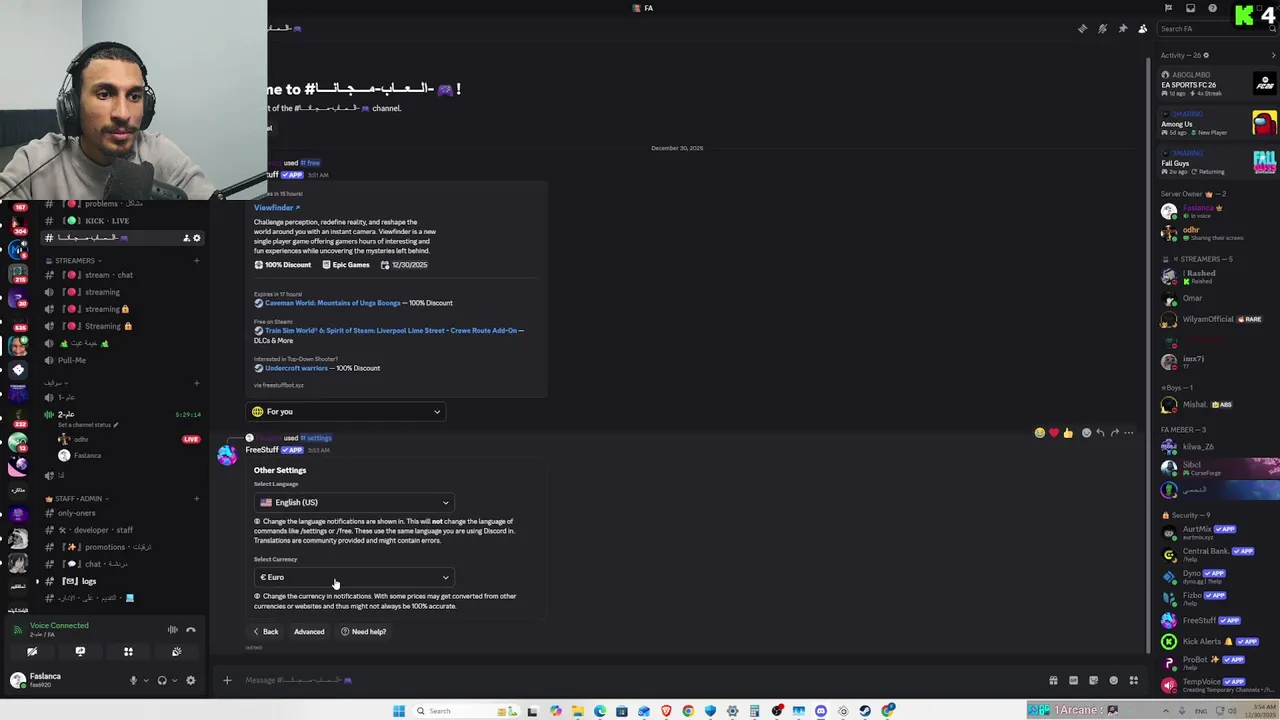Image resolution: width=1280 pixels, height=720 pixels.
Task: Click the message input box
Action: tap(640, 680)
